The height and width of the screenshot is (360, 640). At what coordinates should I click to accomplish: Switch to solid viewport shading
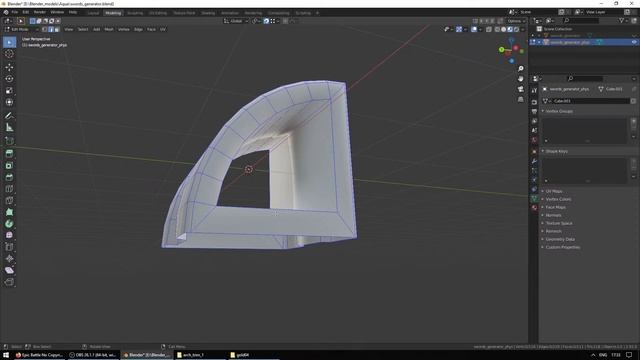[504, 29]
